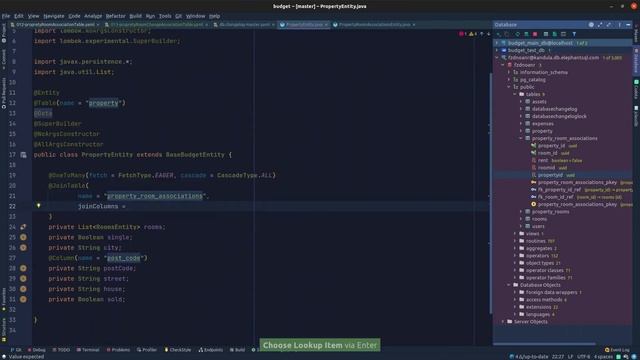This screenshot has height=360, width=640.
Task: Switch to PropertyRoomAssociationEntity.java tab
Action: (x=374, y=24)
